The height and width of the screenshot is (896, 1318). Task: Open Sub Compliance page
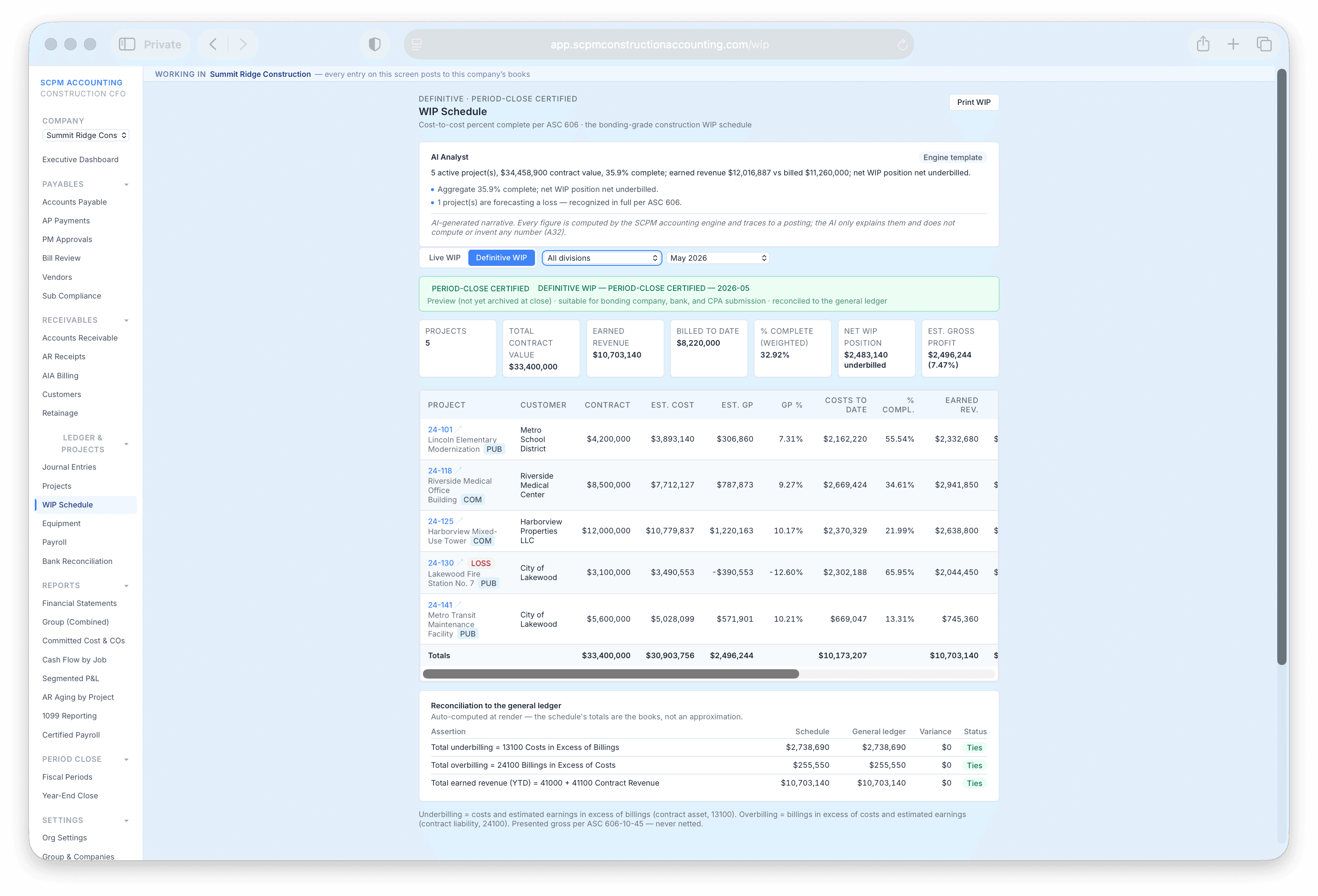tap(71, 296)
